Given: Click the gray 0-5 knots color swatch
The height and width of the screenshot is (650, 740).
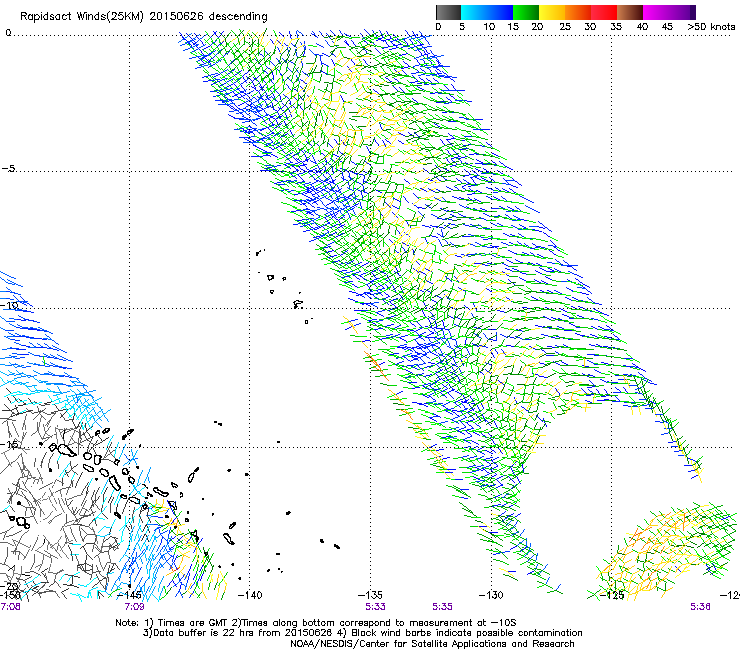Looking at the screenshot, I should tap(448, 12).
